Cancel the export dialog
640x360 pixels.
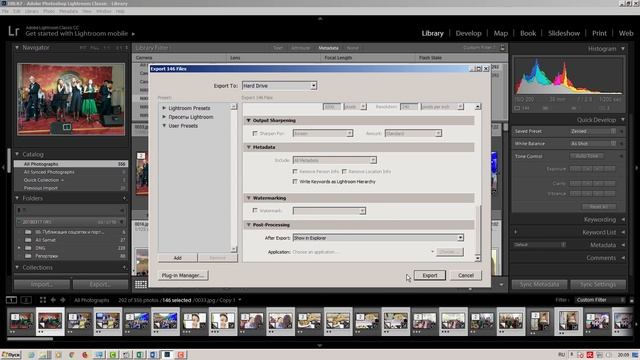coord(466,276)
